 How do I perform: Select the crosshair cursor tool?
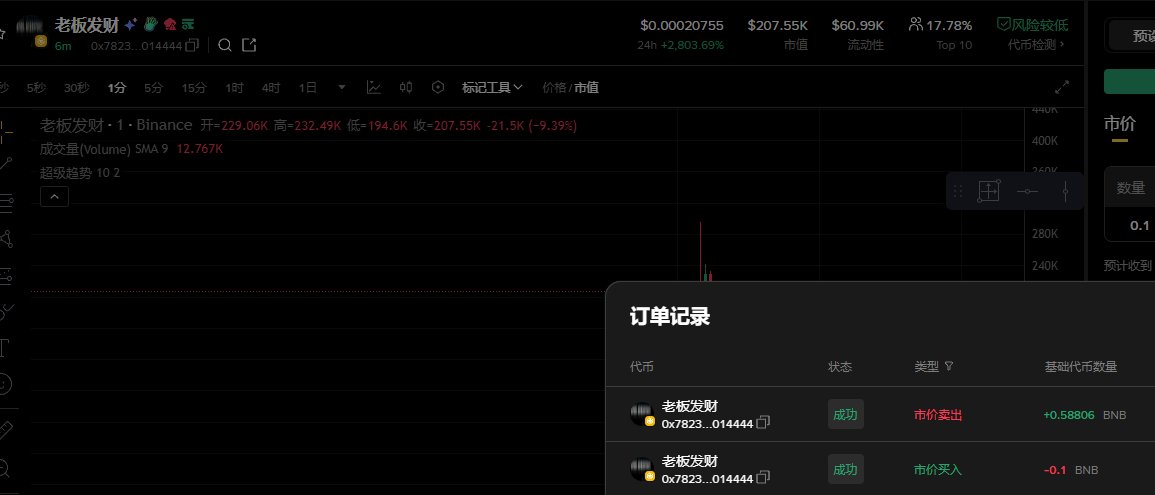coord(6,133)
